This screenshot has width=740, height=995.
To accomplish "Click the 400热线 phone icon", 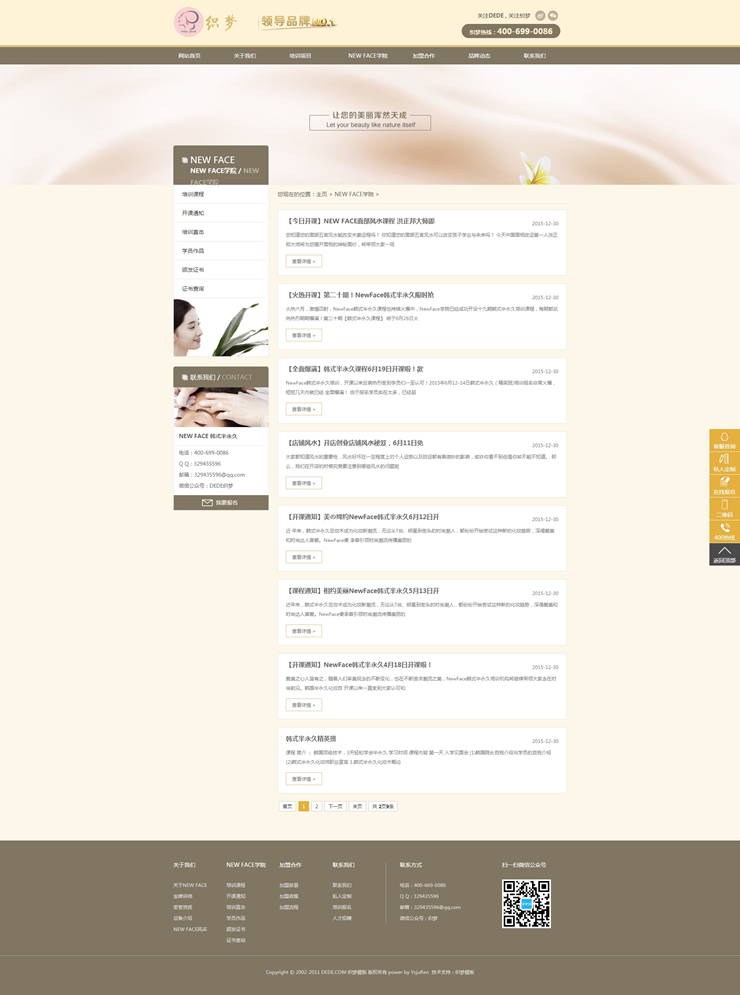I will coord(724,532).
